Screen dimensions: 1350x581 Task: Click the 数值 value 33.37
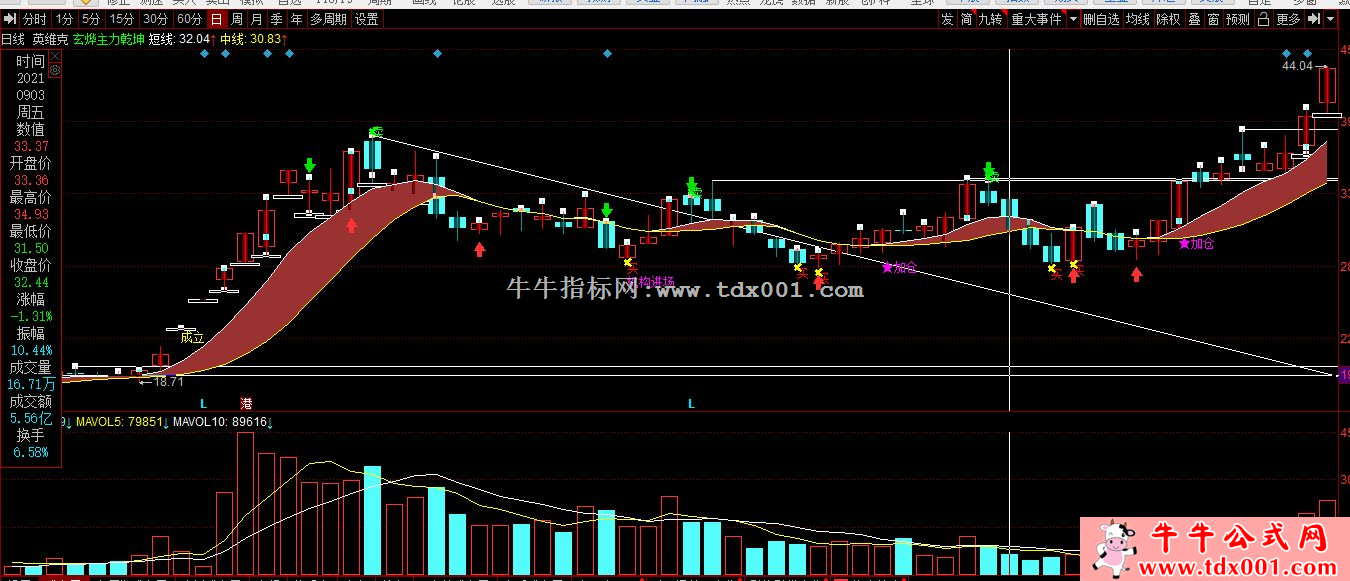31,146
